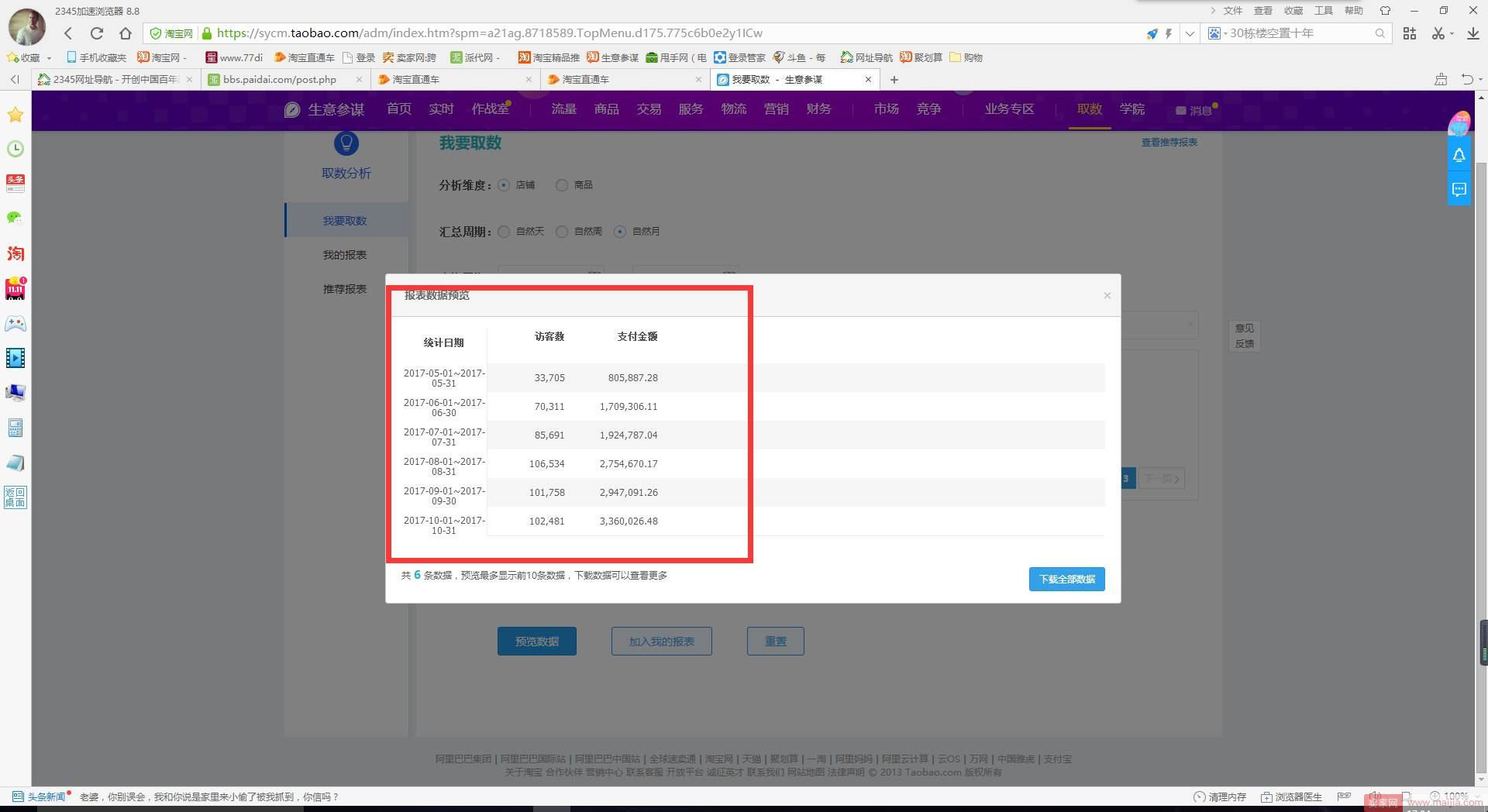This screenshot has height=812, width=1488.
Task: Select the 店铺 analysis dimension radio
Action: pyautogui.click(x=504, y=185)
